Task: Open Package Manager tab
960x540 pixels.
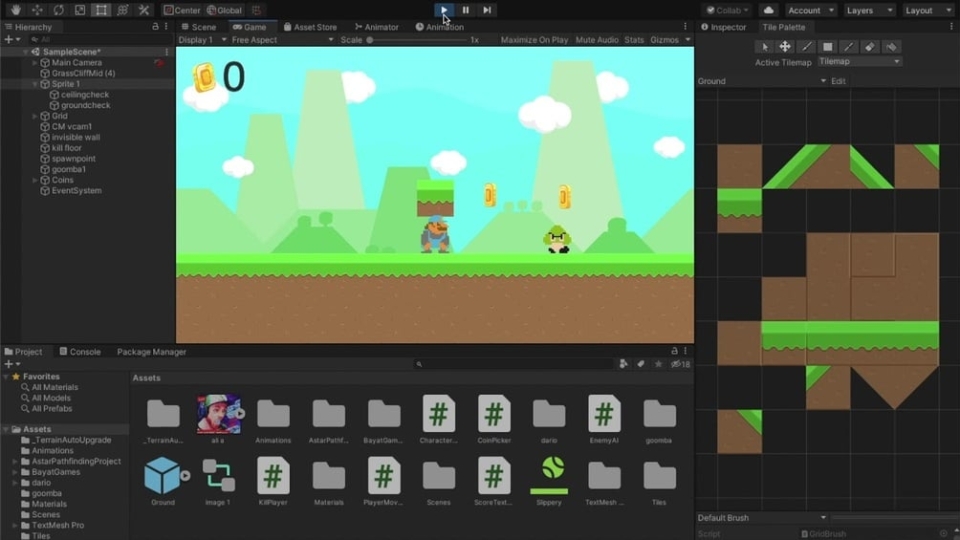Action: (151, 351)
